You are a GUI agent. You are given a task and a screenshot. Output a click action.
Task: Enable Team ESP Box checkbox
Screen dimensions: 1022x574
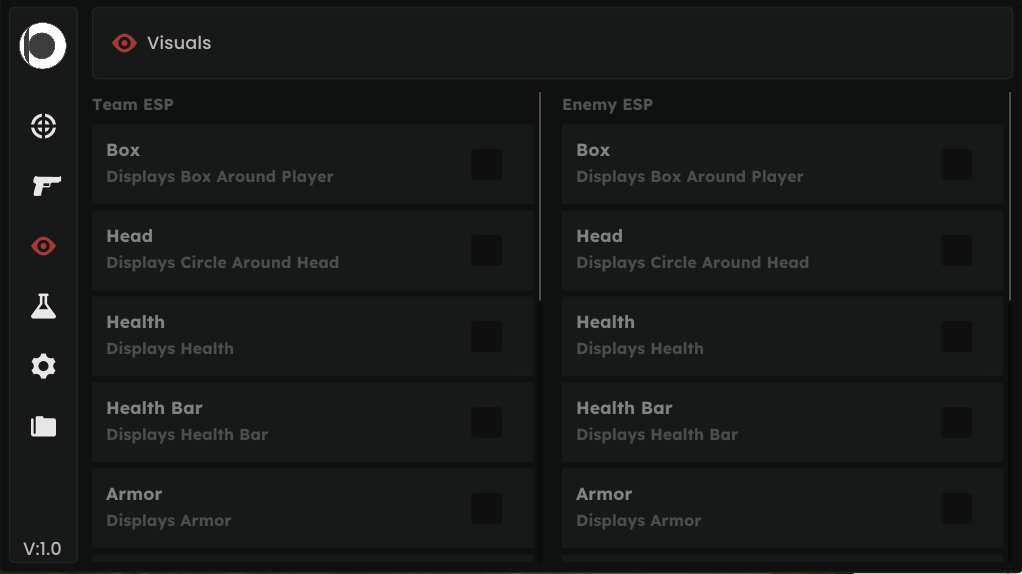(x=487, y=165)
